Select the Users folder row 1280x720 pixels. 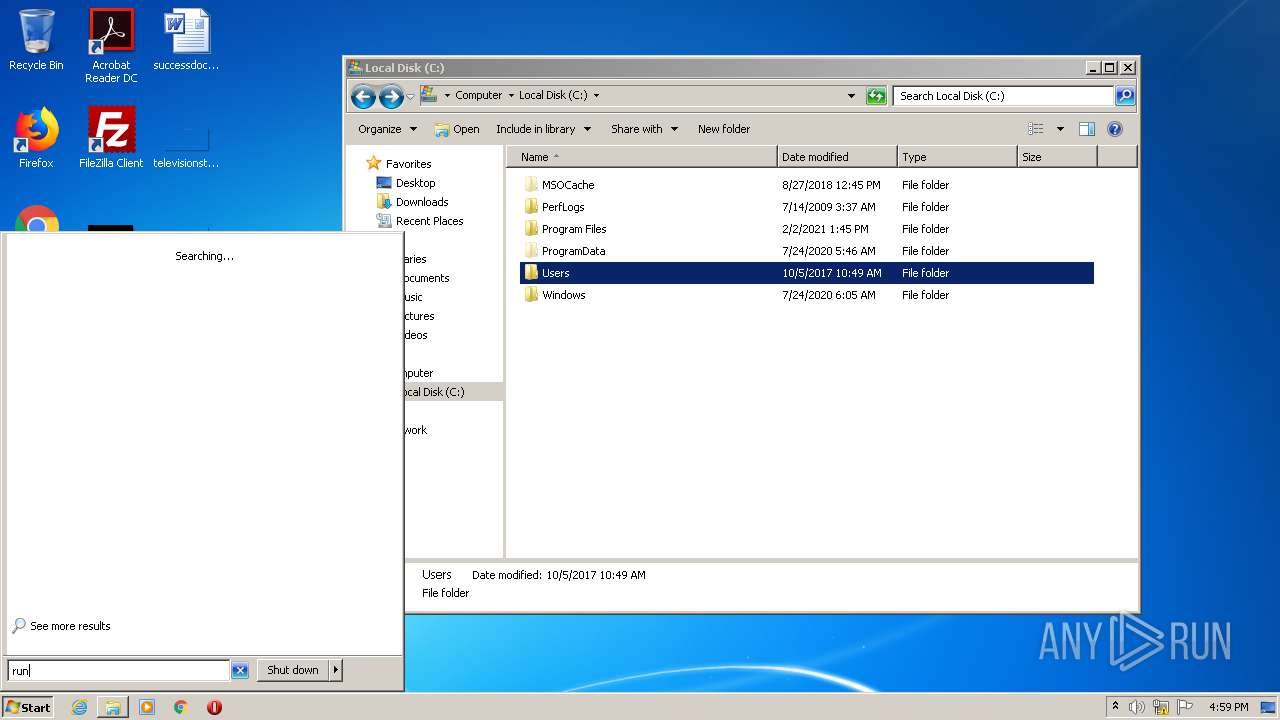(x=807, y=273)
